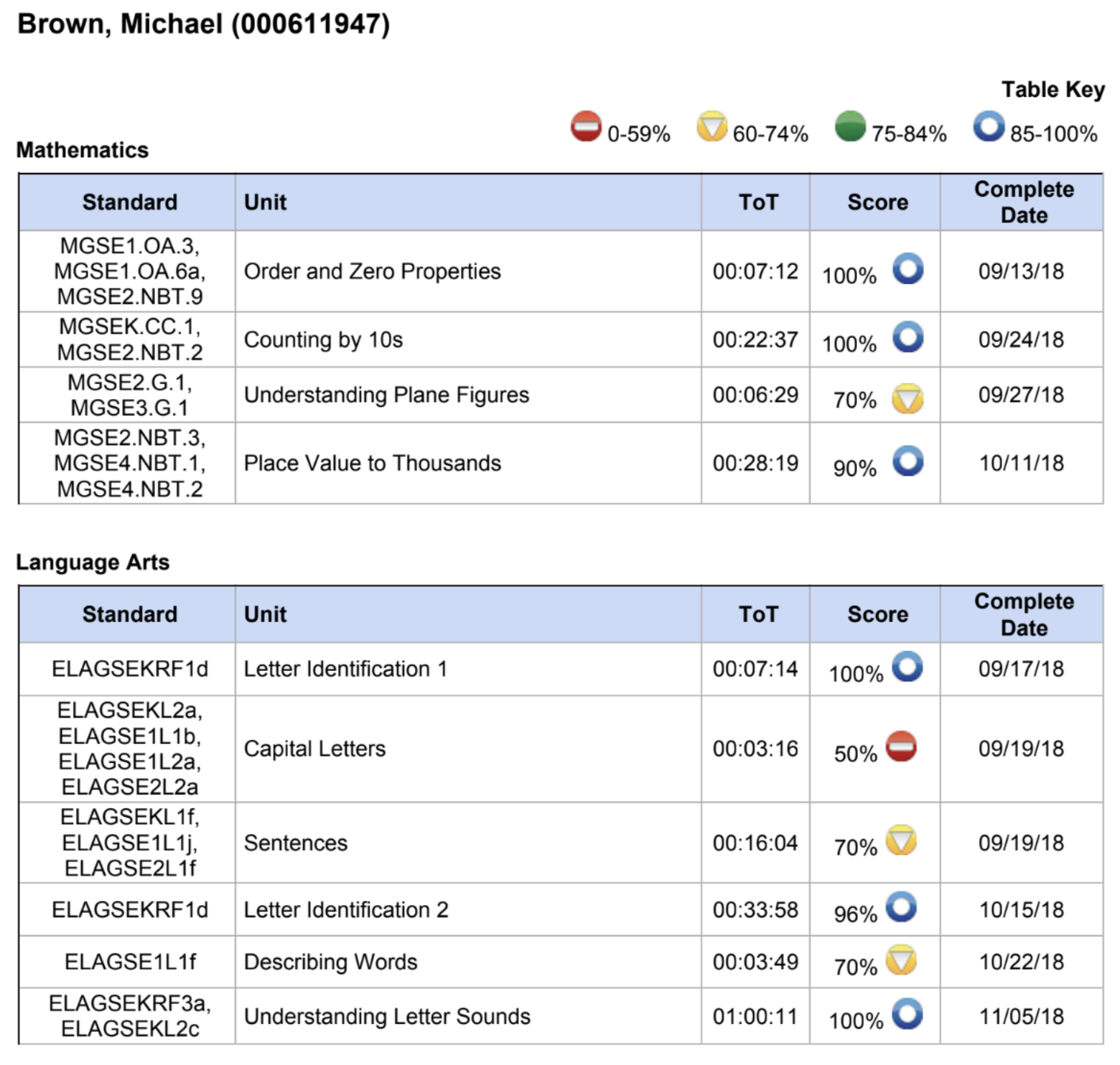Click the Language Arts section heading

click(x=93, y=562)
